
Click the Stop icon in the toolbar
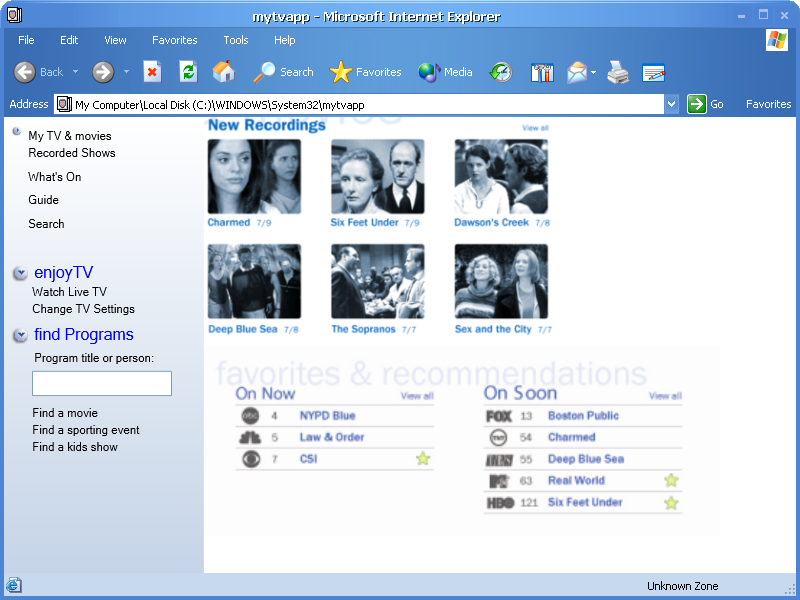(x=152, y=72)
